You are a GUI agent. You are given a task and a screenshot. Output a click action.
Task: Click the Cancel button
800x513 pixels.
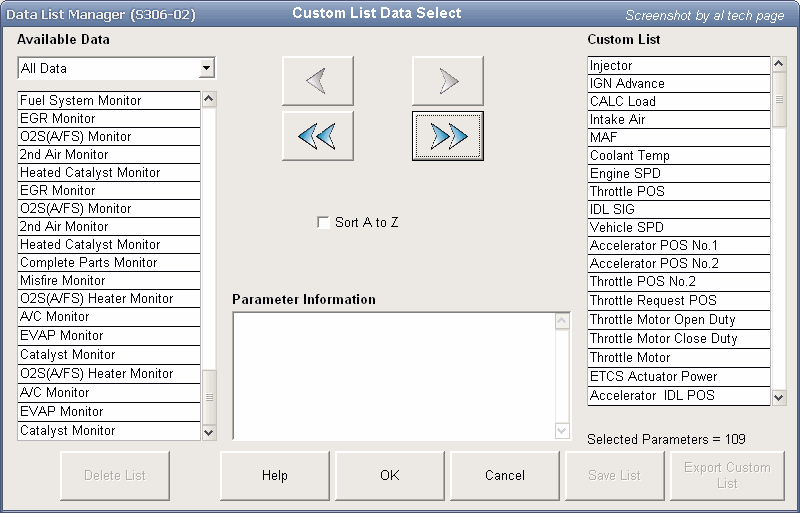point(505,475)
